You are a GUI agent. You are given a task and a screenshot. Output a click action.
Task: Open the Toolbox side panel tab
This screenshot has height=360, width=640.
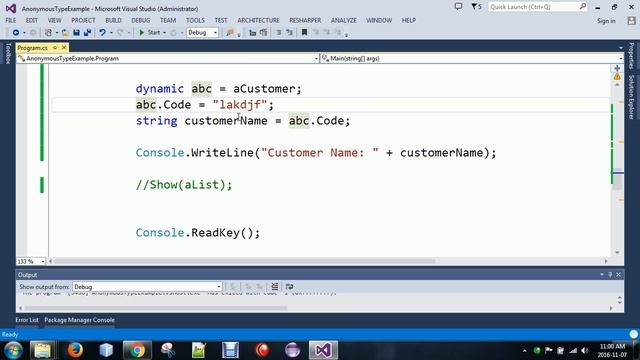(7, 53)
